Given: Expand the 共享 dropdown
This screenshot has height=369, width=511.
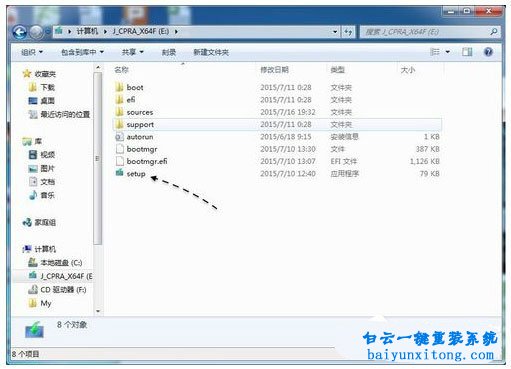Looking at the screenshot, I should coord(132,52).
